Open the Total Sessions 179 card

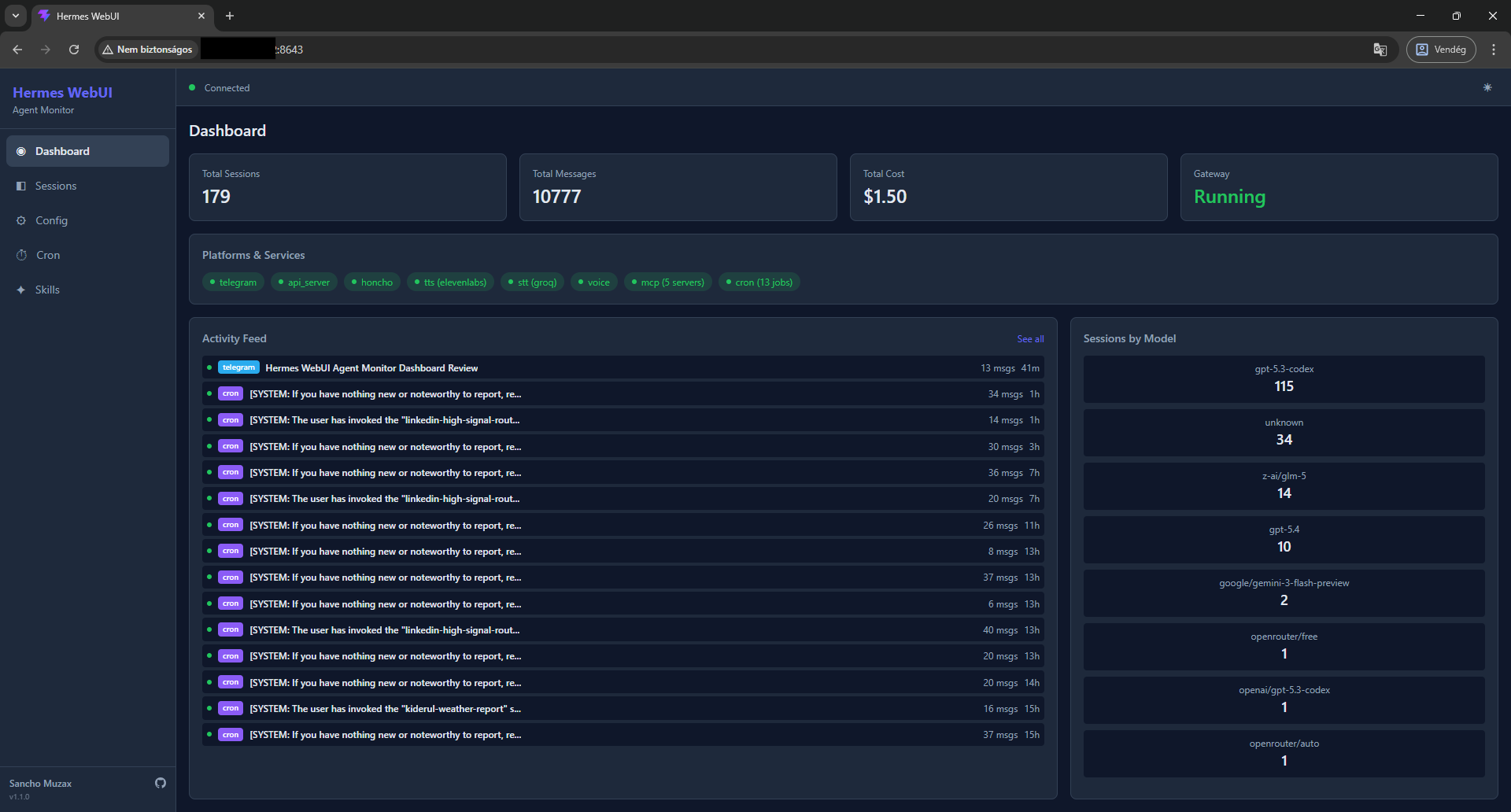coord(348,187)
